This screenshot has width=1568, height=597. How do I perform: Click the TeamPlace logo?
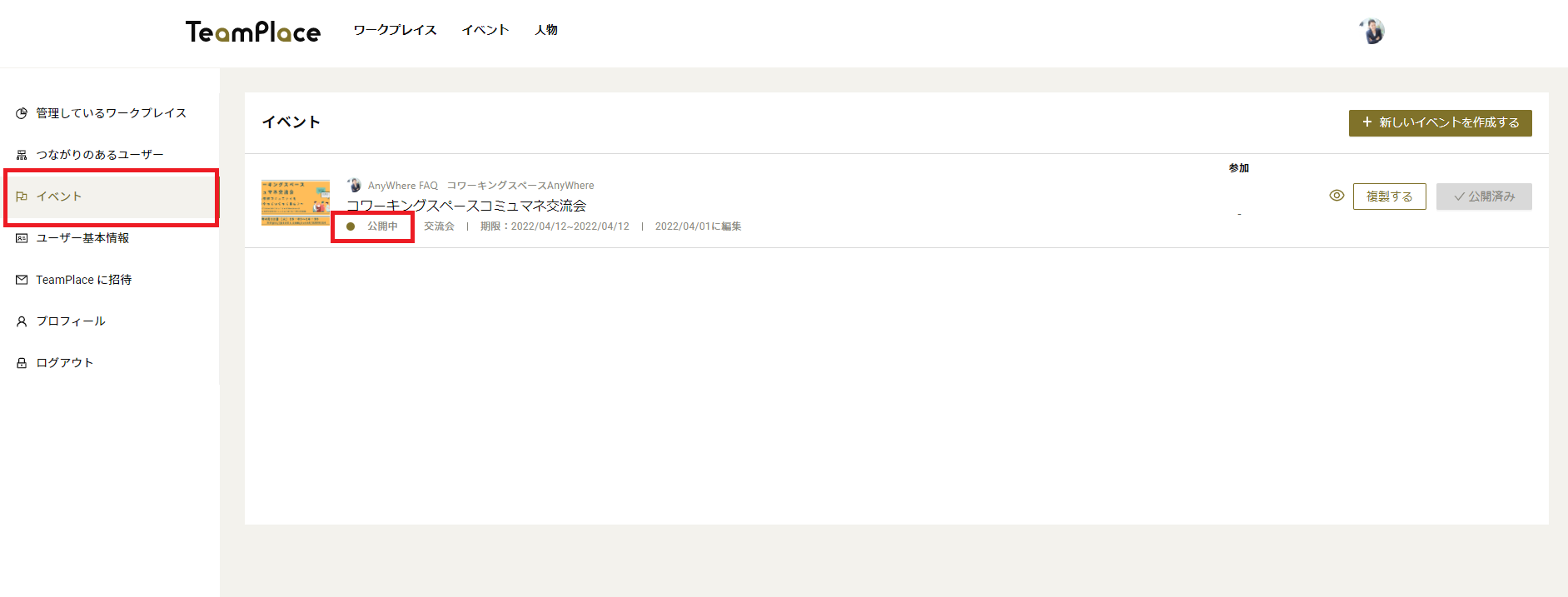tap(253, 32)
